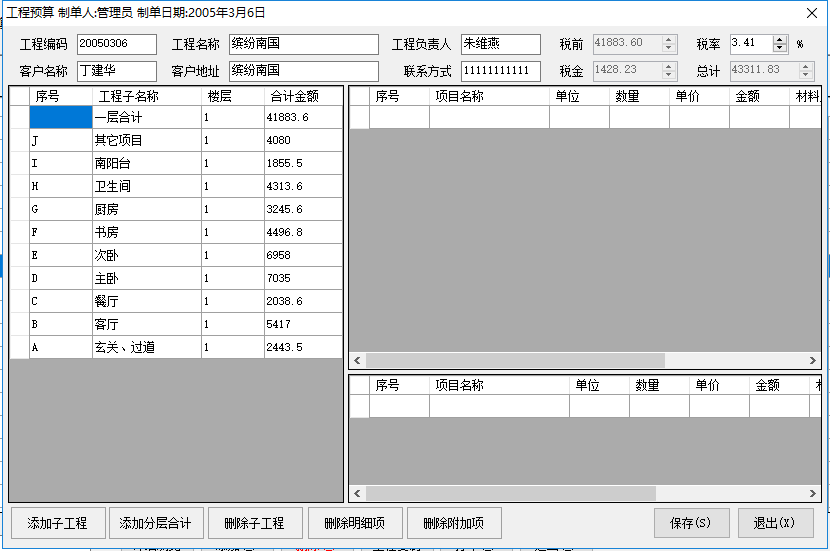Image resolution: width=830 pixels, height=551 pixels.
Task: Click row header of 客厅 row
Action: pyautogui.click(x=20, y=324)
